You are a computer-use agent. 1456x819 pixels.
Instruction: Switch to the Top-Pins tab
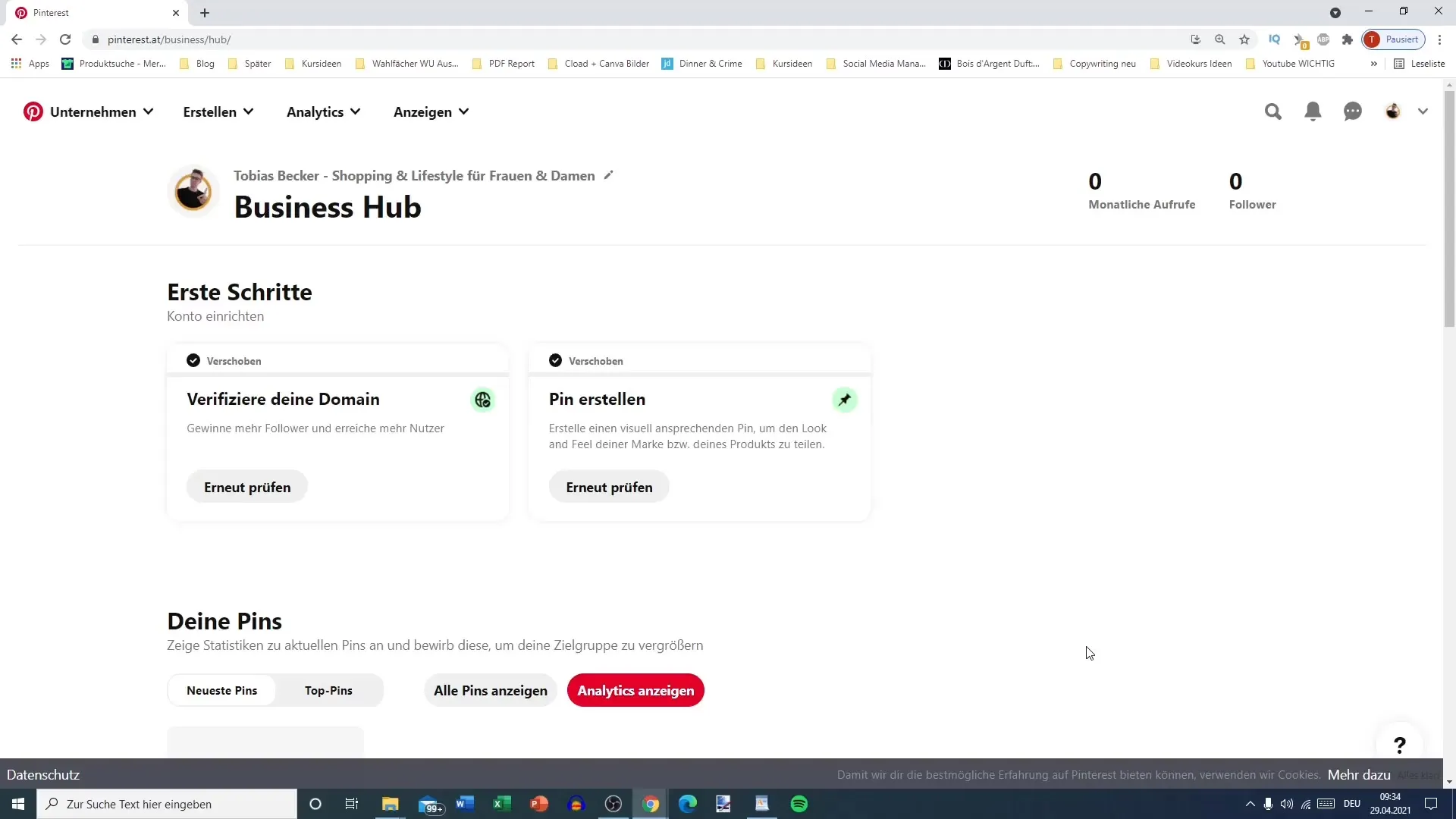tap(328, 691)
